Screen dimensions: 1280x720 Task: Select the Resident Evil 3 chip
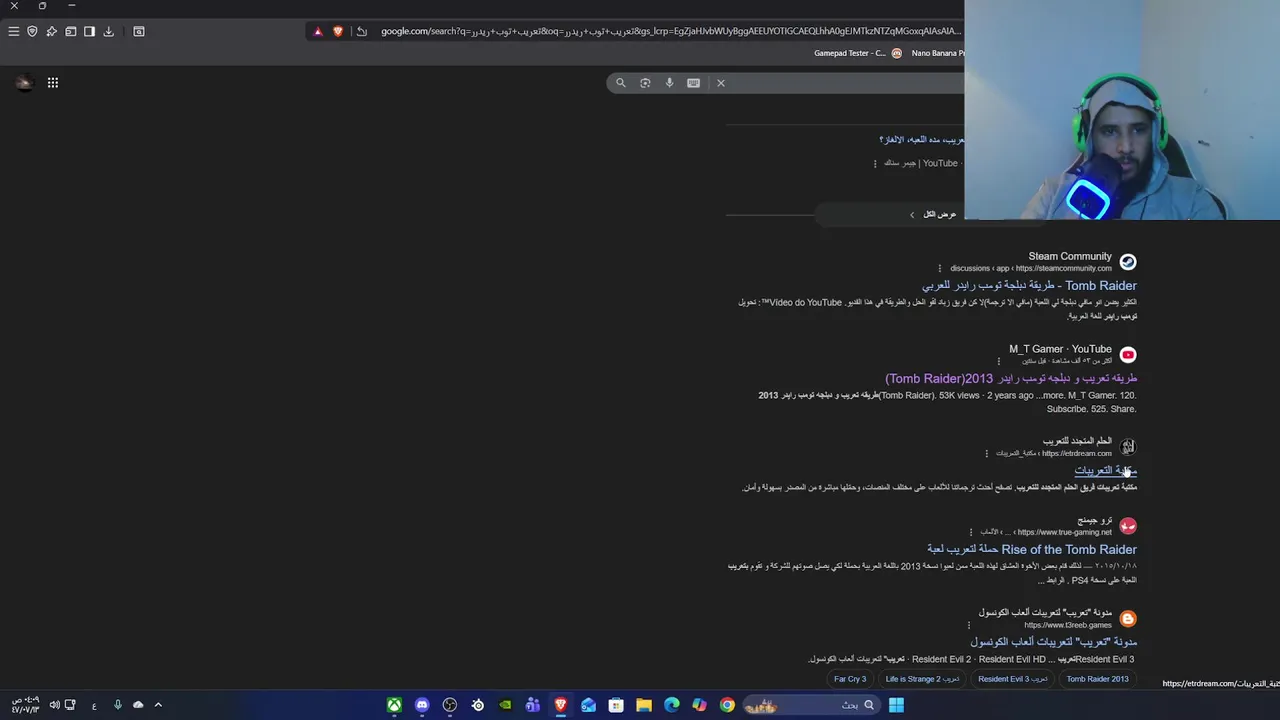click(1012, 679)
